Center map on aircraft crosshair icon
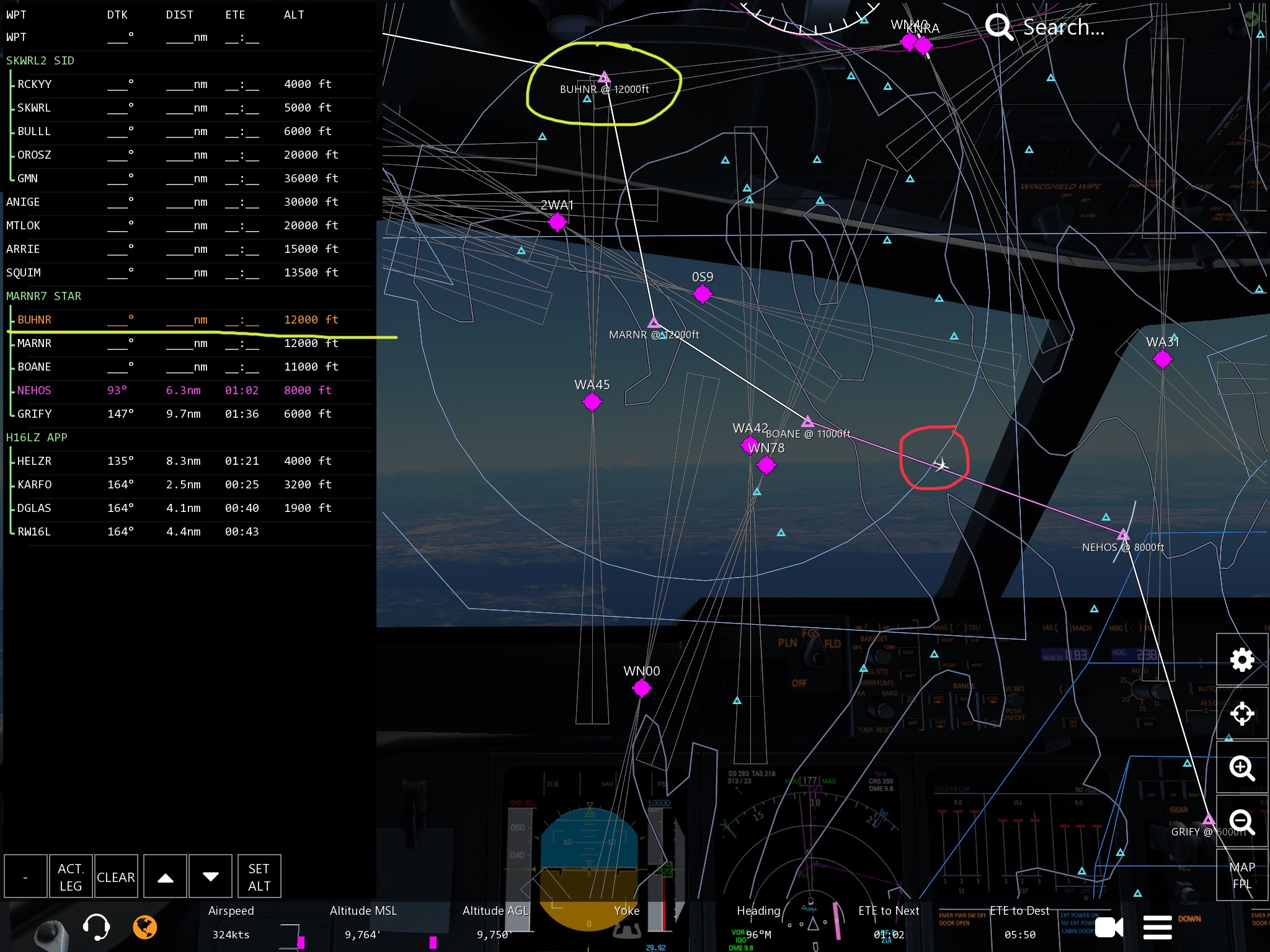The image size is (1270, 952). click(x=1241, y=713)
